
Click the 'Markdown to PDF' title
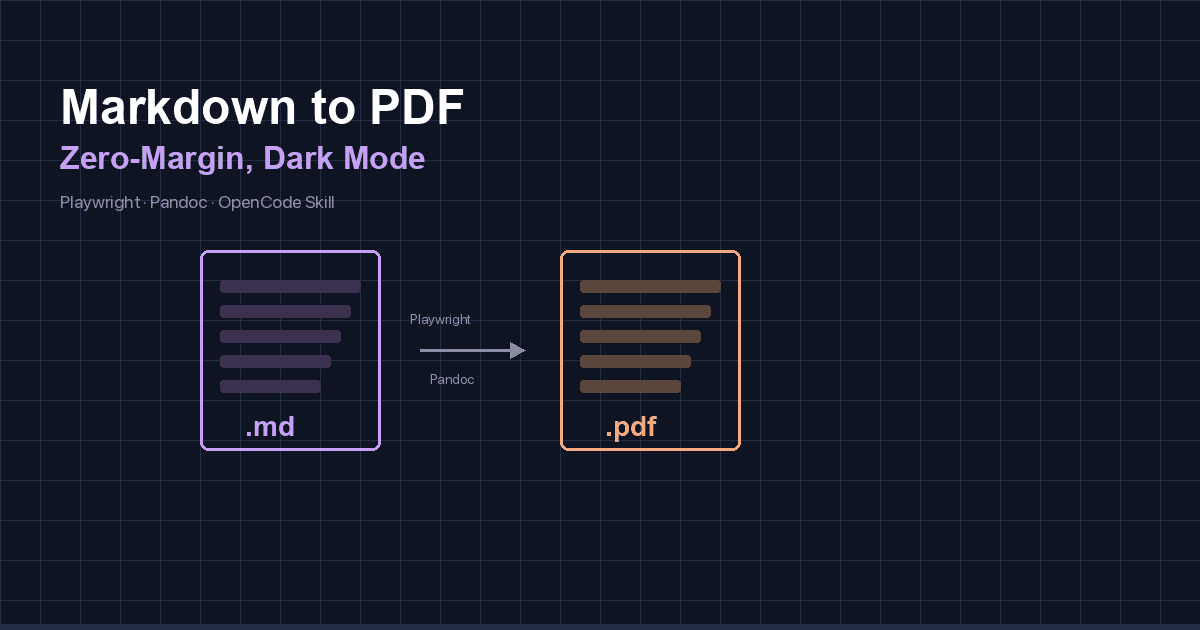[262, 108]
